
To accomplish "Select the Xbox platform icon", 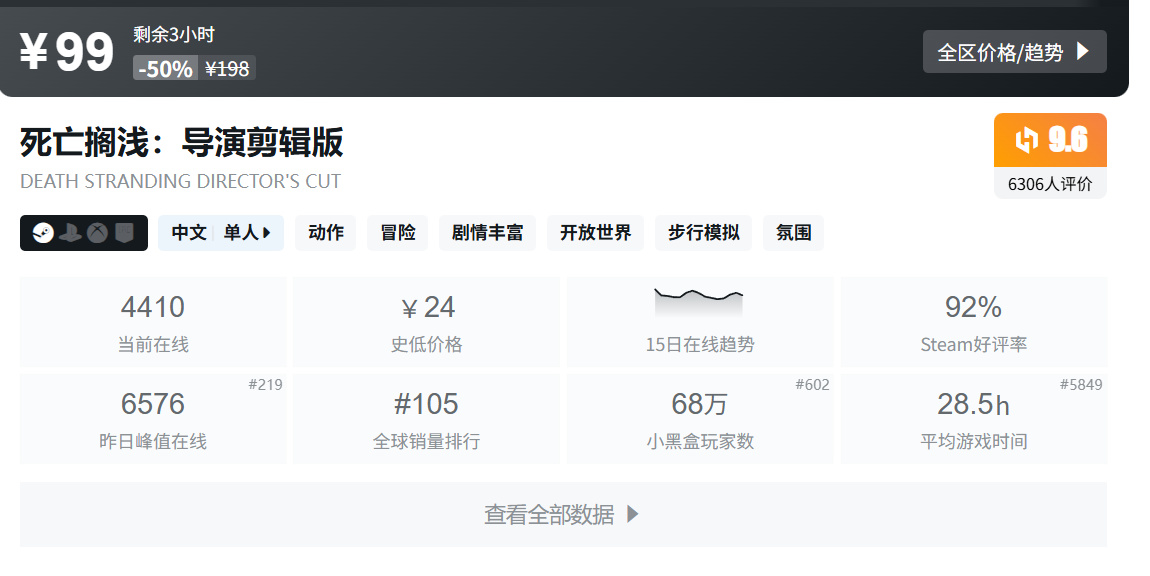I will [x=98, y=233].
